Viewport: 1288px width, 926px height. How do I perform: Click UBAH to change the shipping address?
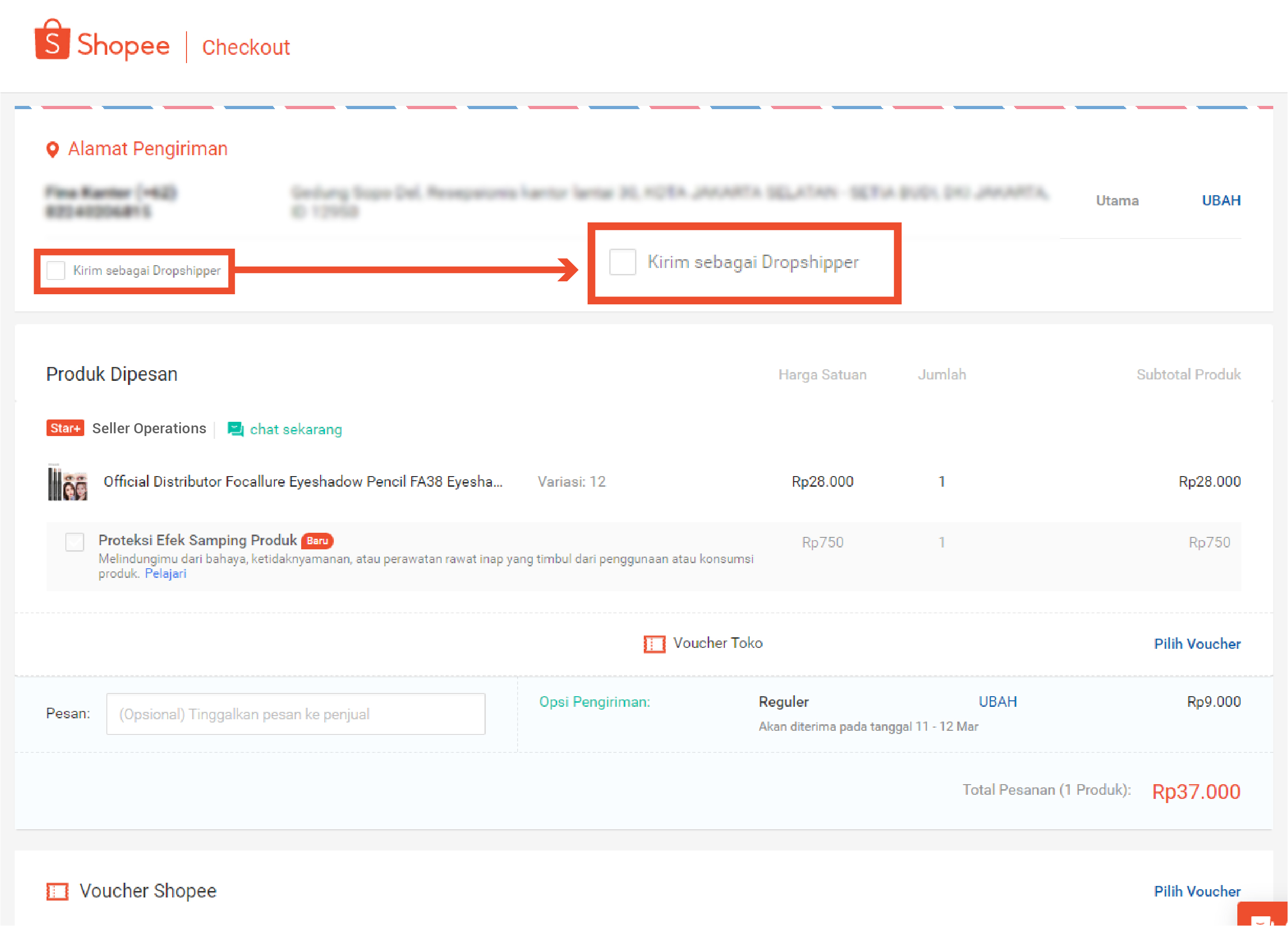click(1220, 200)
